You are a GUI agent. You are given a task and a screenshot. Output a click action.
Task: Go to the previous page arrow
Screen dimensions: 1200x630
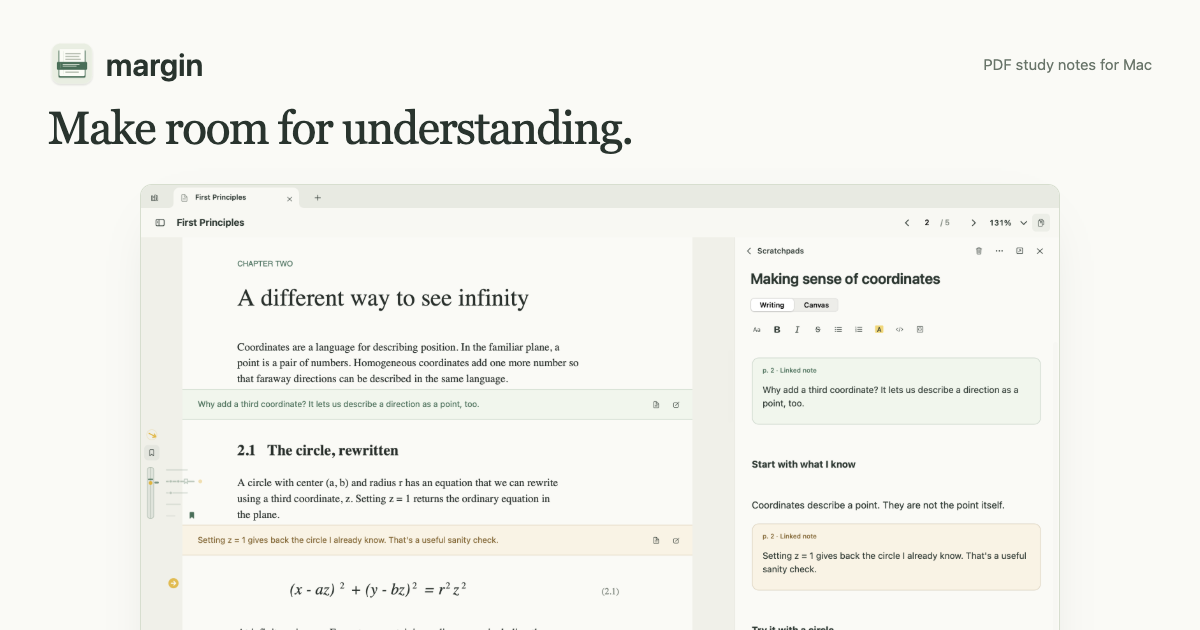tap(907, 223)
